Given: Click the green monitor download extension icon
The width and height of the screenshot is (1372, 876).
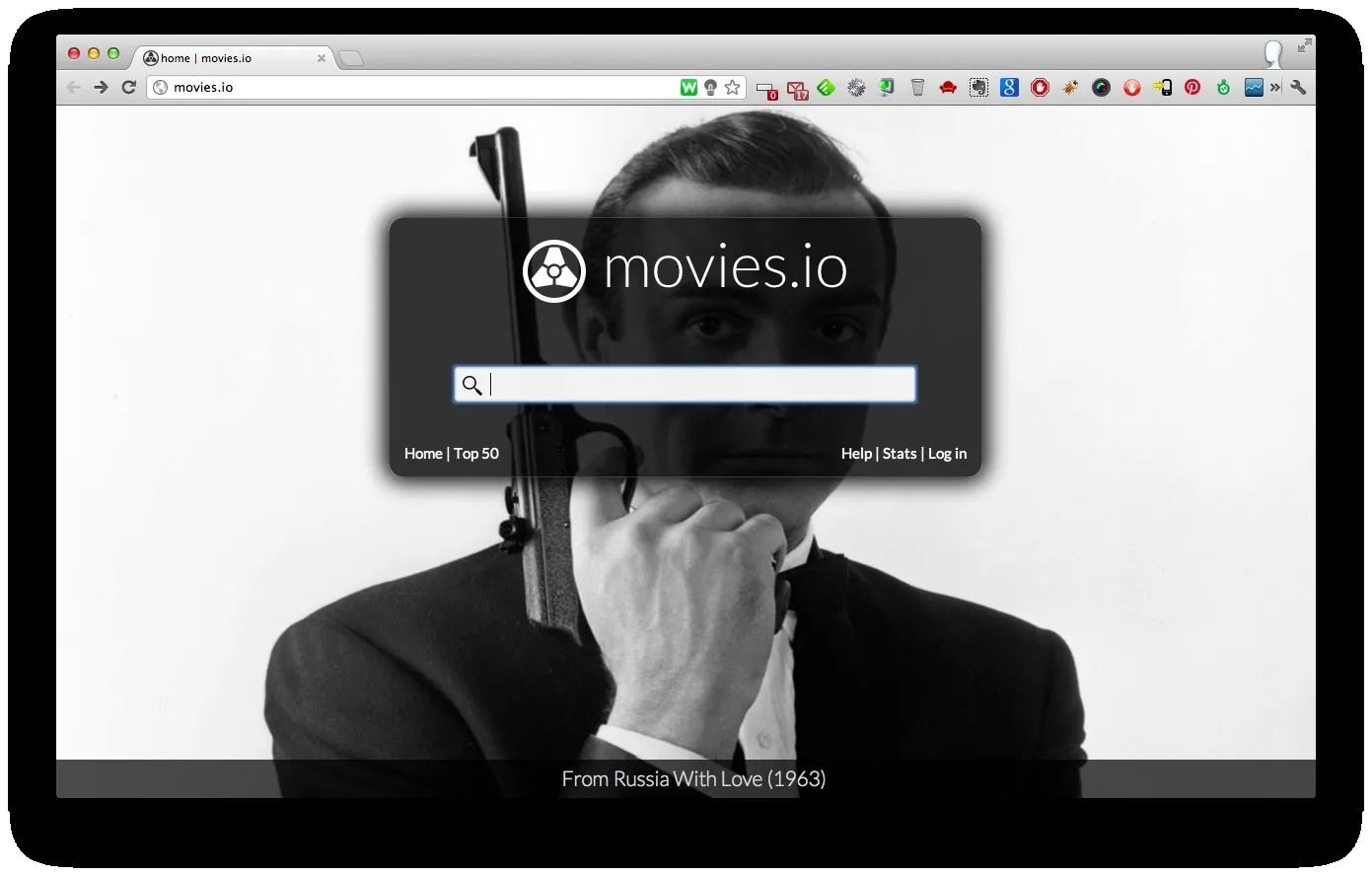Looking at the screenshot, I should click(x=887, y=88).
